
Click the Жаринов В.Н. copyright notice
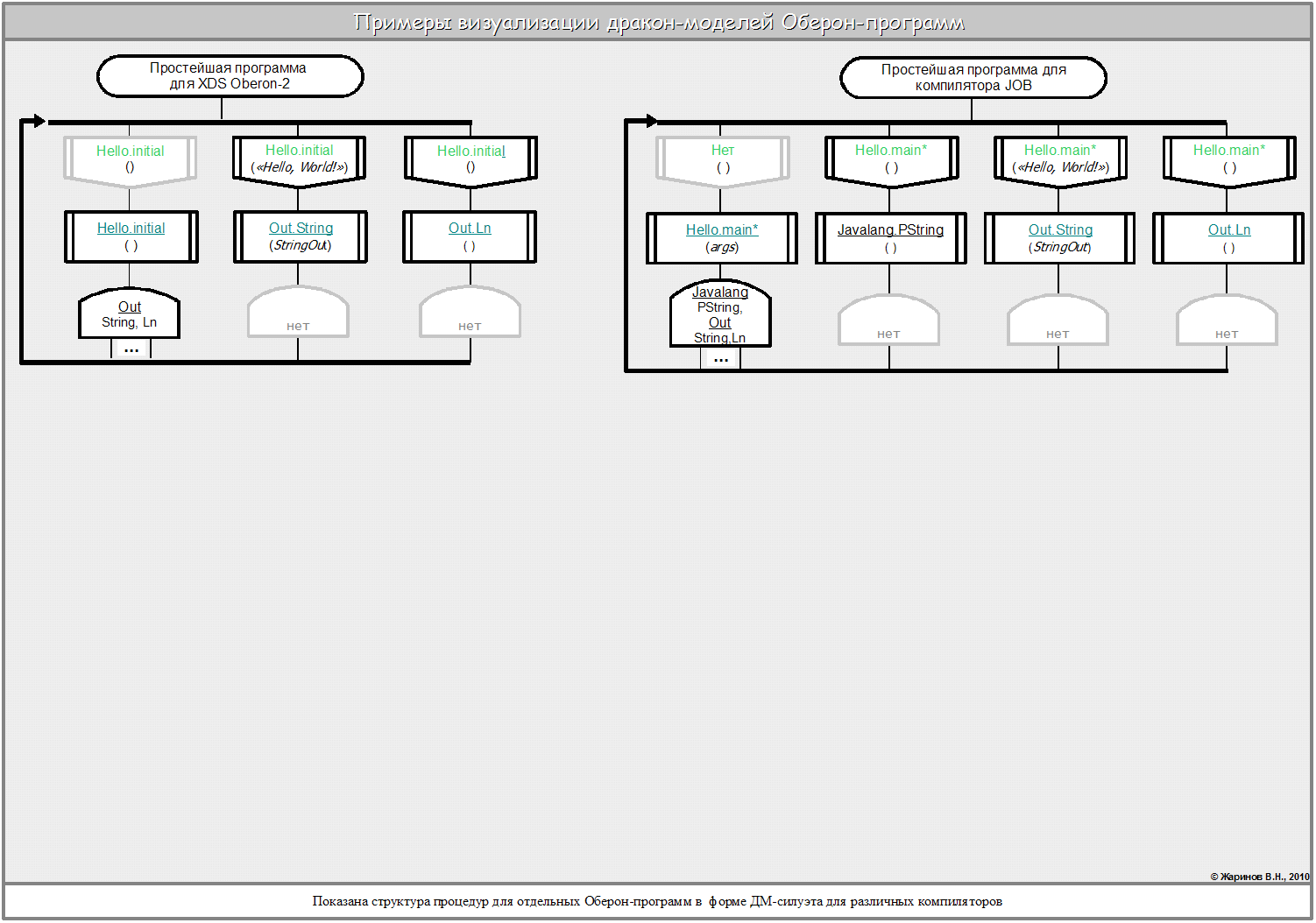click(x=1259, y=877)
